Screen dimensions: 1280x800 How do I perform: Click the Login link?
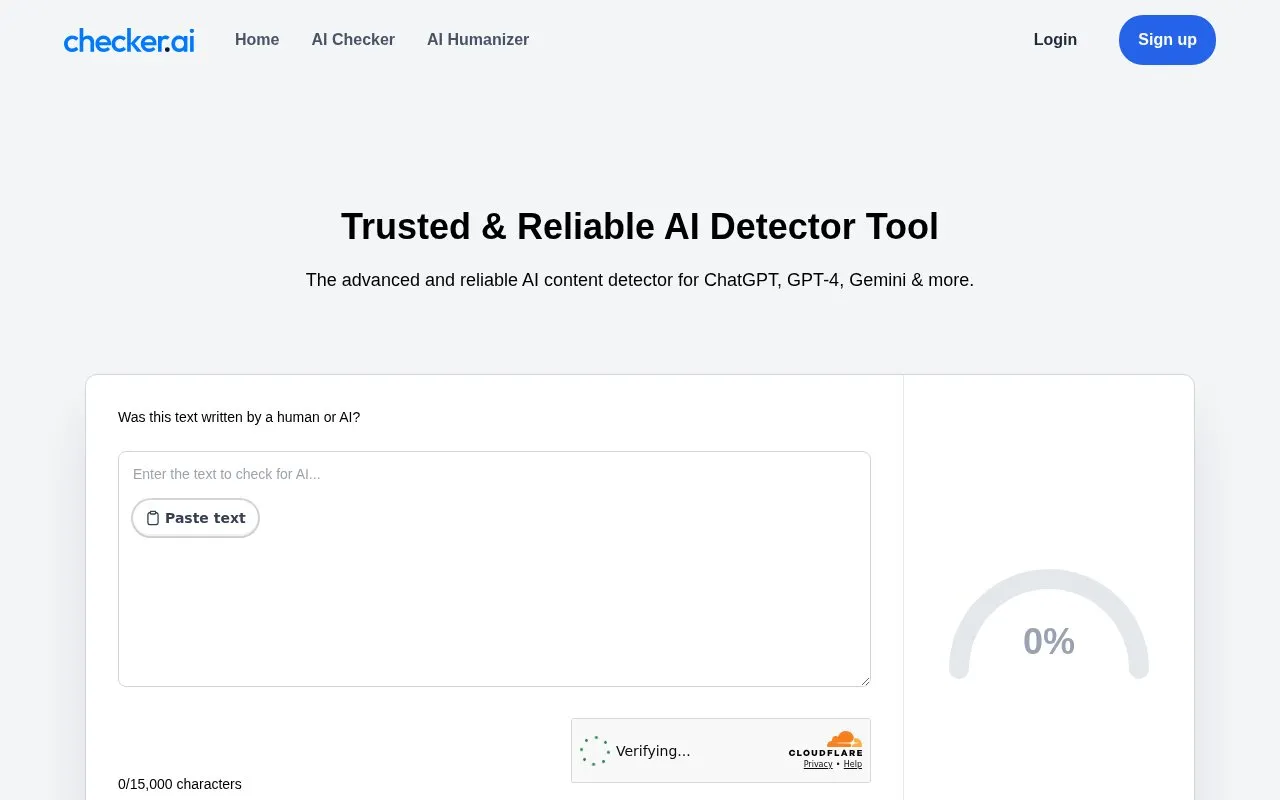tap(1055, 40)
